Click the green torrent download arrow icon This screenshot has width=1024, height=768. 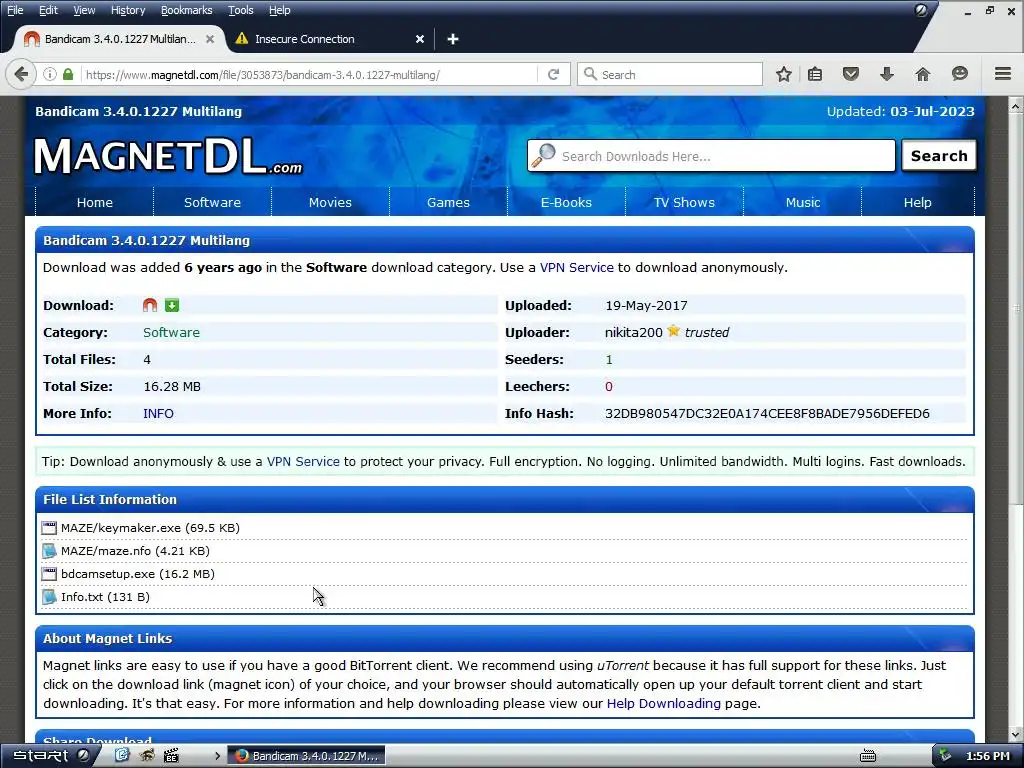pos(172,305)
